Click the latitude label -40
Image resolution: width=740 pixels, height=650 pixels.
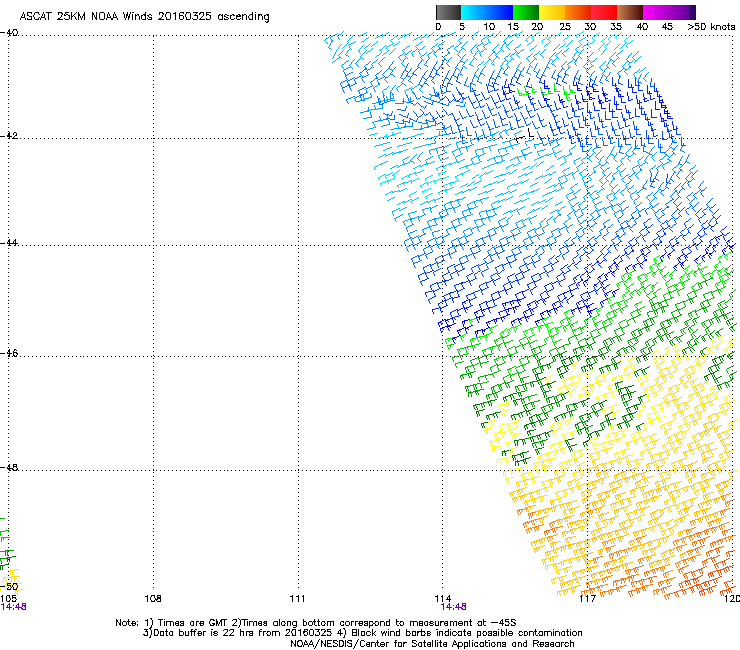pyautogui.click(x=9, y=33)
